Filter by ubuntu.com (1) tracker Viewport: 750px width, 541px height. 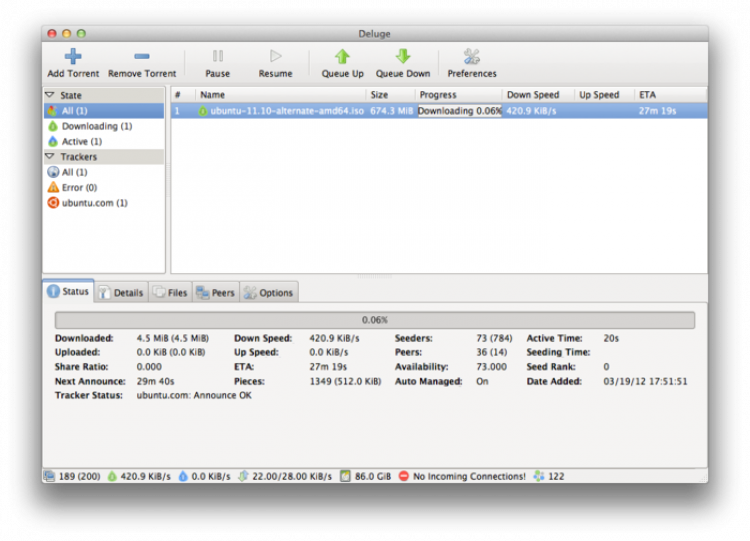click(104, 203)
